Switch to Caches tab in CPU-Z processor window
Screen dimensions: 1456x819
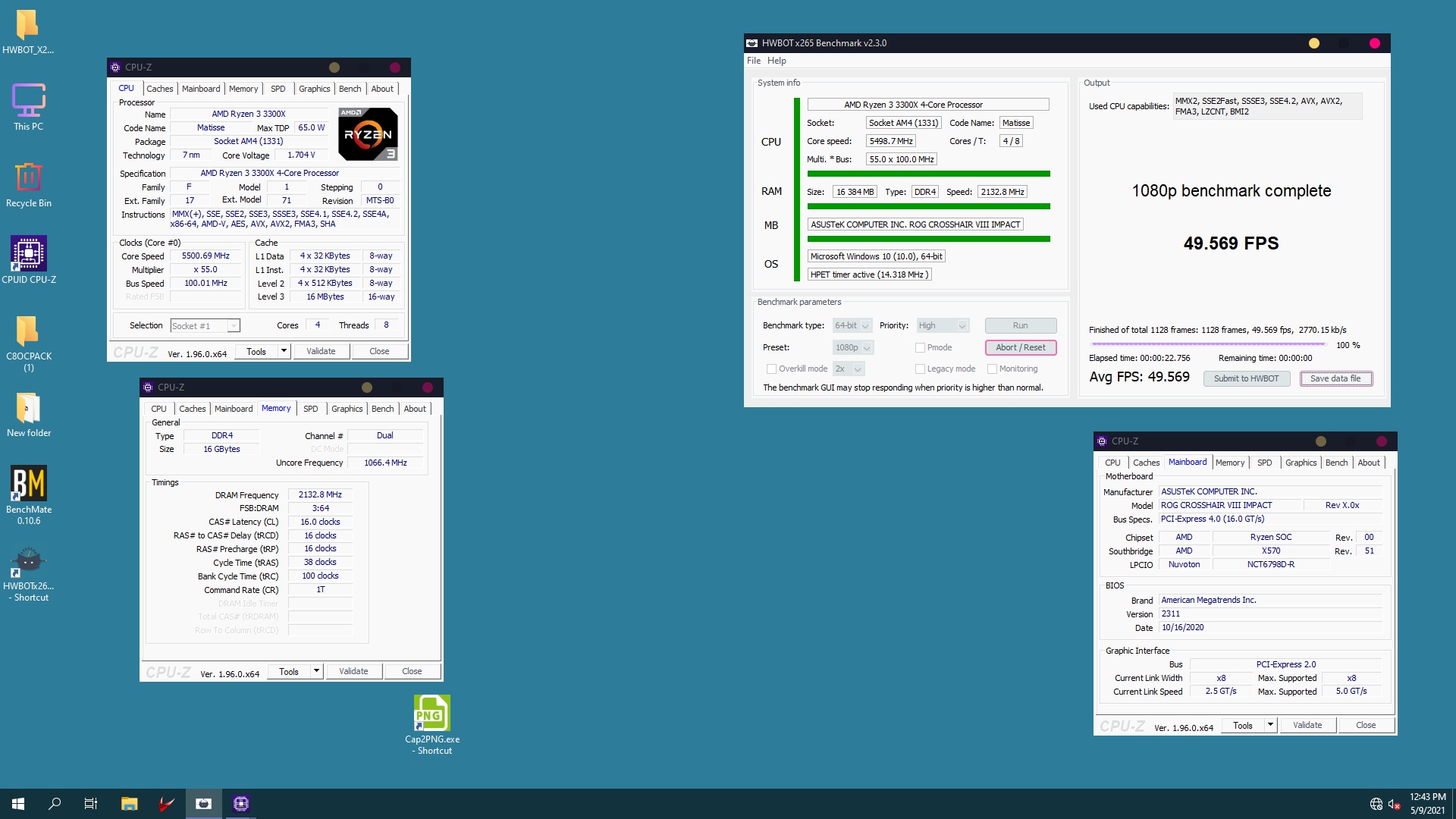(x=159, y=89)
